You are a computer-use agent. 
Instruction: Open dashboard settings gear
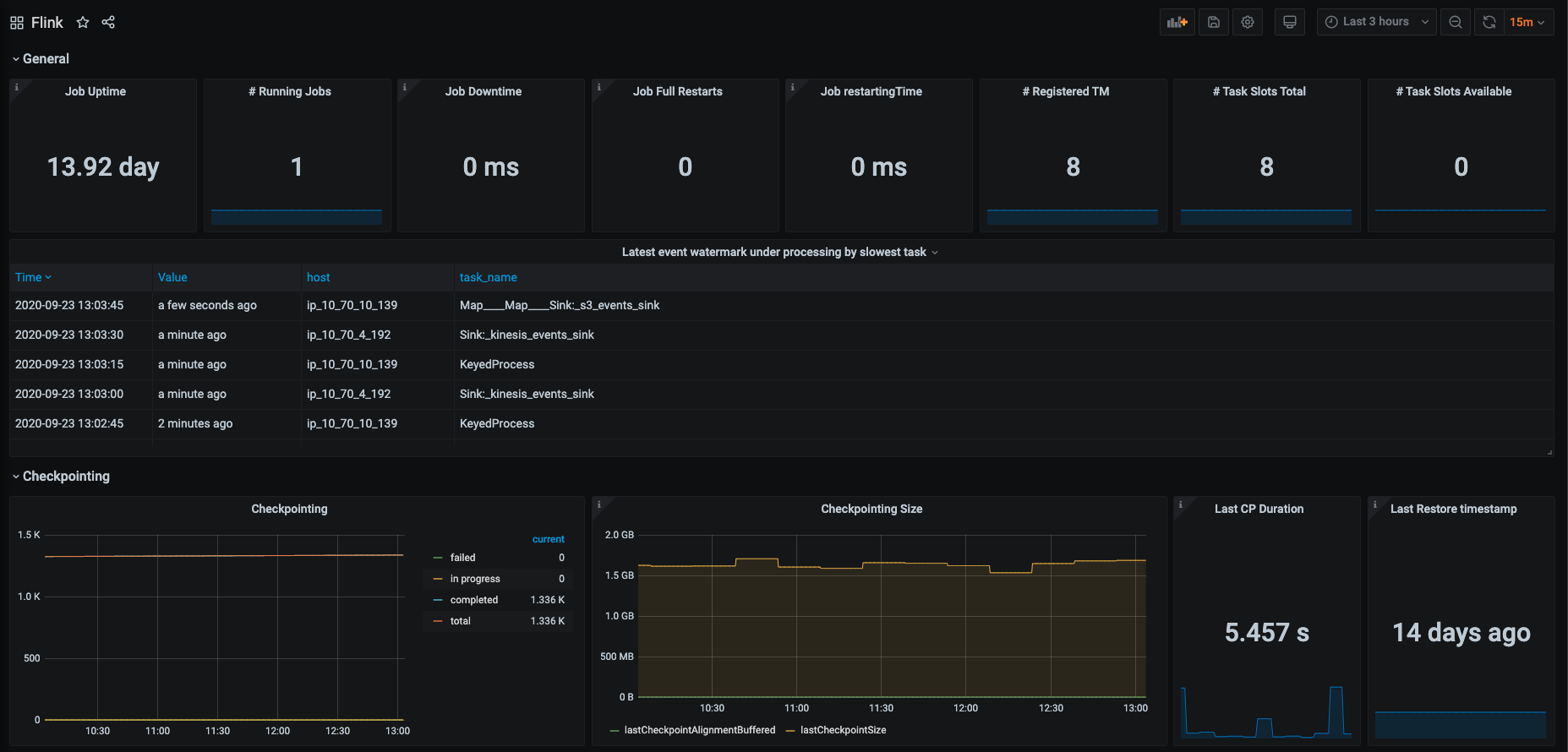(1248, 22)
